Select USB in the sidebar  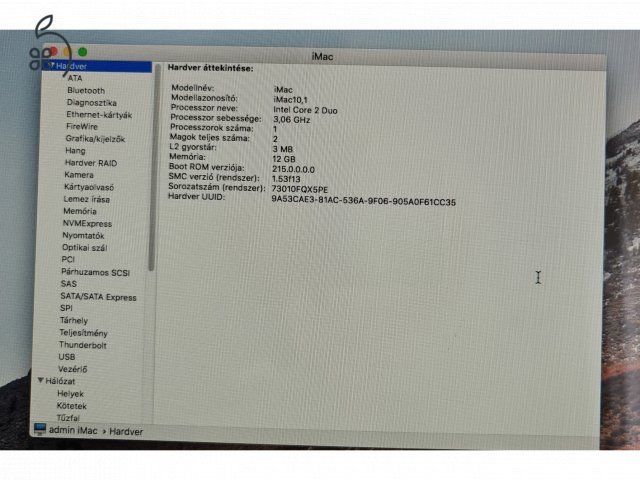pyautogui.click(x=67, y=357)
